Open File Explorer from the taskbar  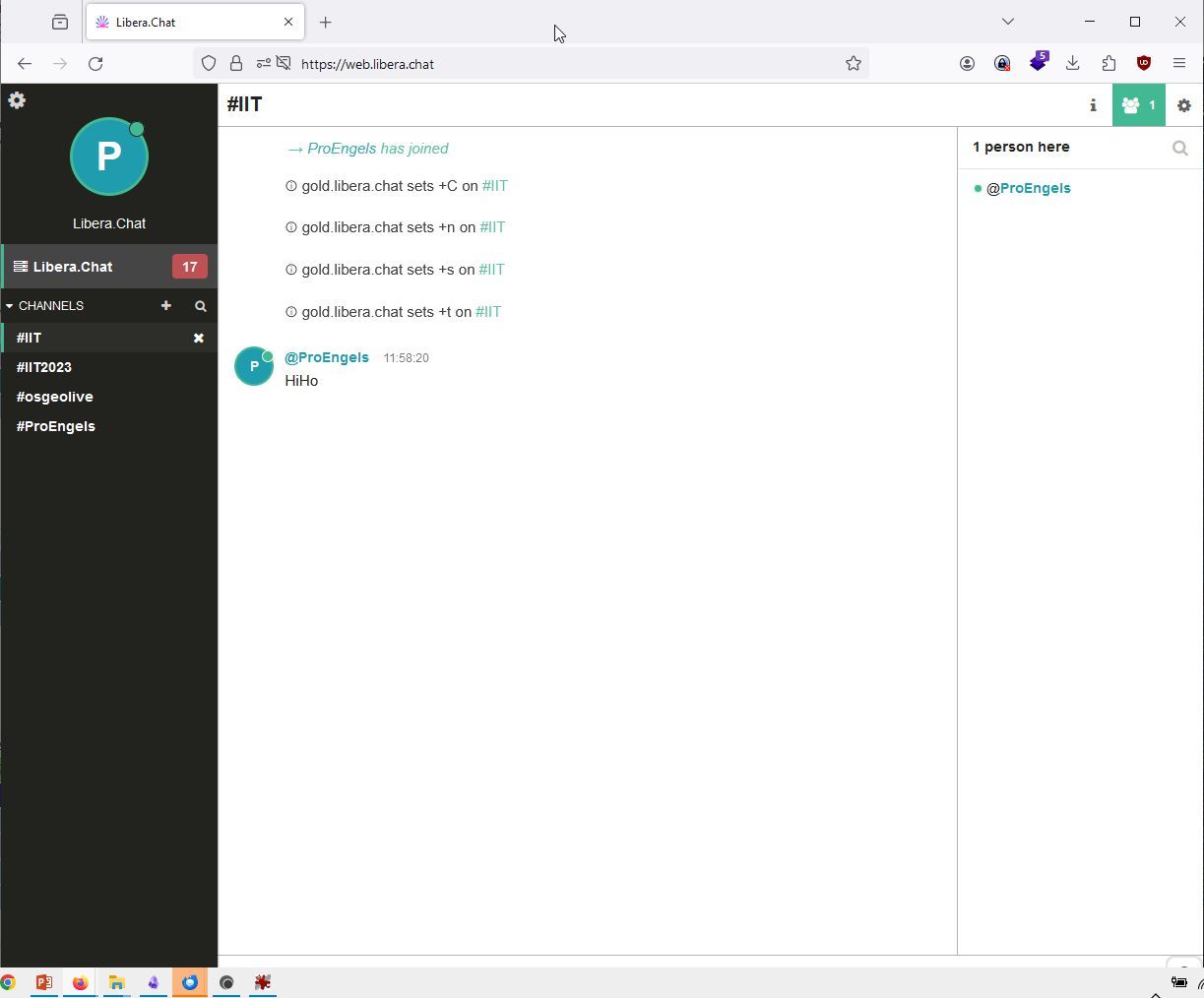[116, 982]
